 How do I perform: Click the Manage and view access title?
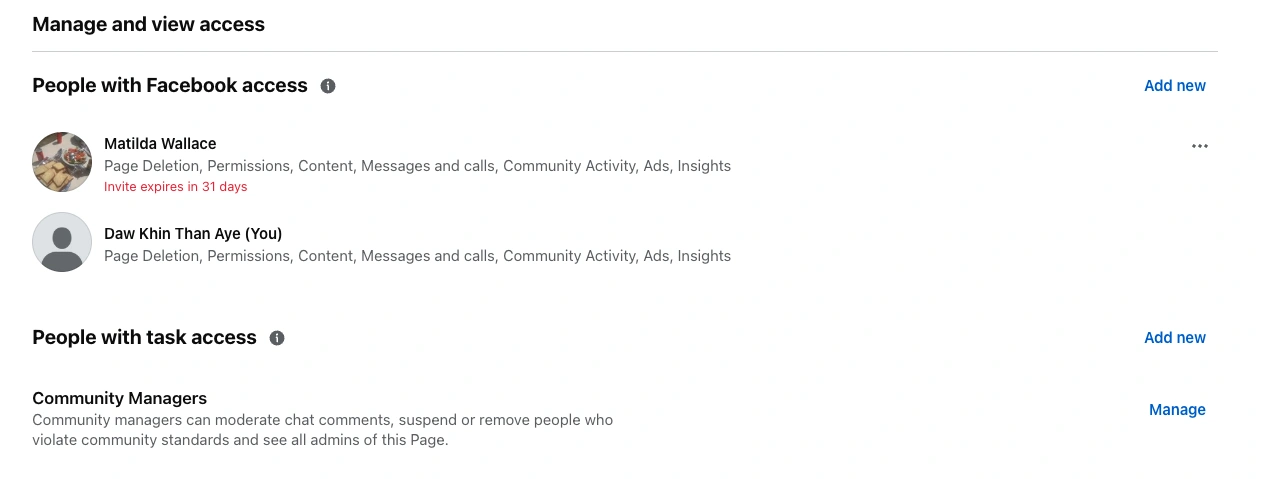tap(148, 24)
